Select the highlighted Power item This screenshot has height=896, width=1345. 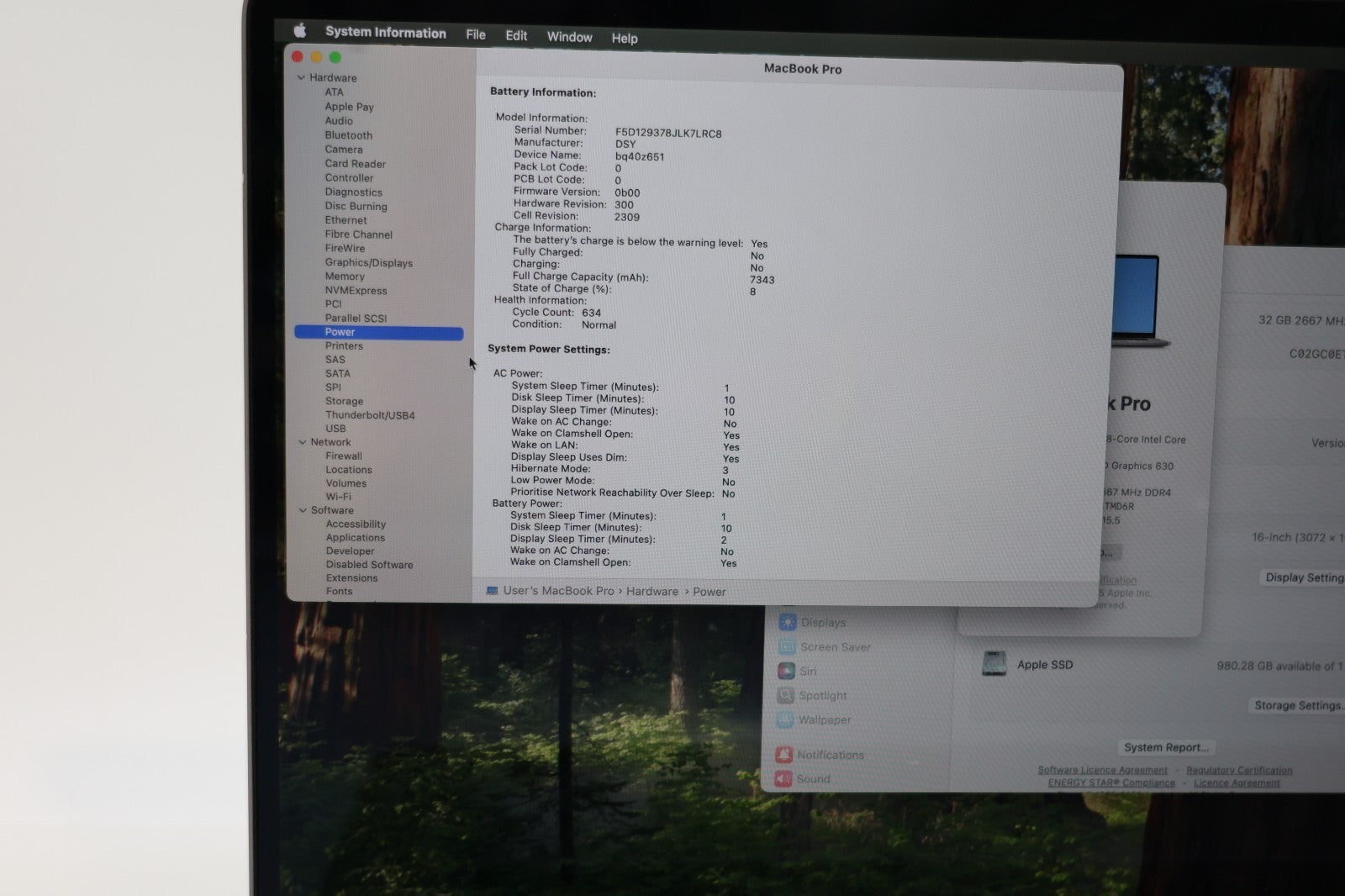click(379, 333)
